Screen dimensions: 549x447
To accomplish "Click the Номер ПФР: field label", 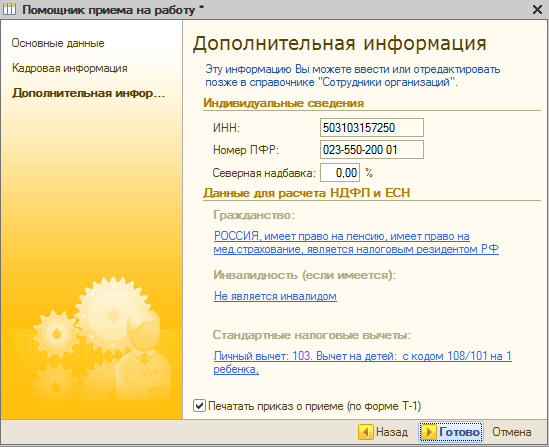I will point(245,150).
